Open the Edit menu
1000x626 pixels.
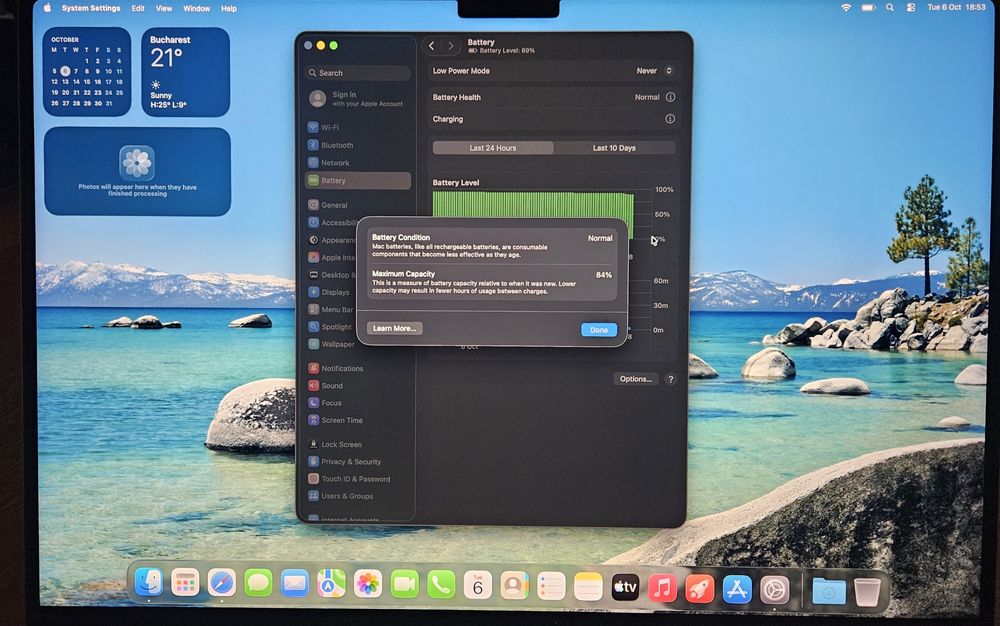138,8
